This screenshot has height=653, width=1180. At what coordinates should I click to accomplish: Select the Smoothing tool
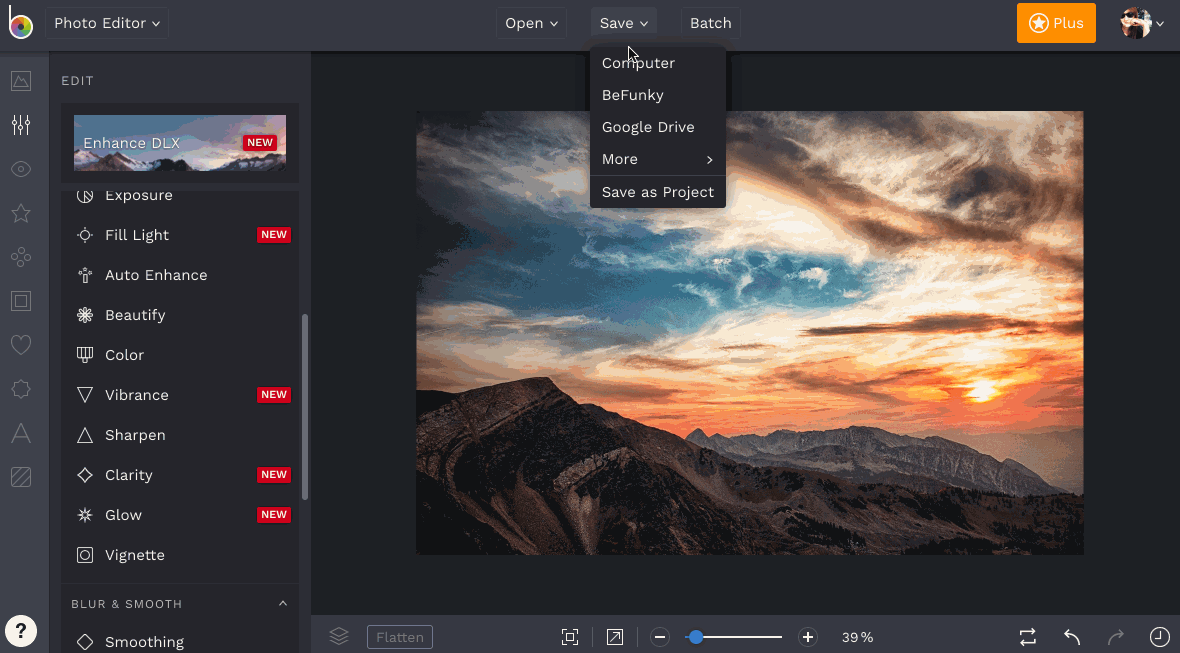(x=180, y=641)
